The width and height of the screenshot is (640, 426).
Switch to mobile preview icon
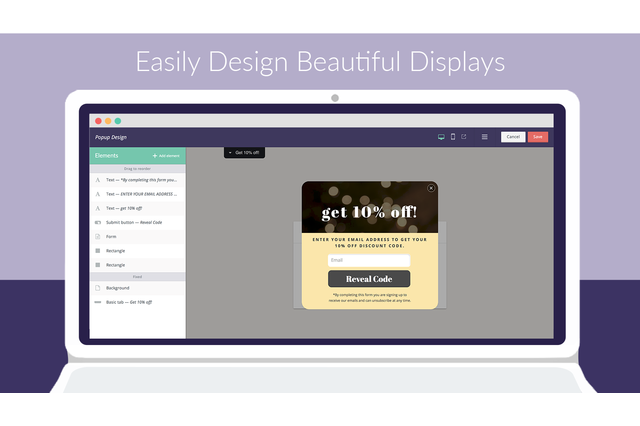[452, 137]
